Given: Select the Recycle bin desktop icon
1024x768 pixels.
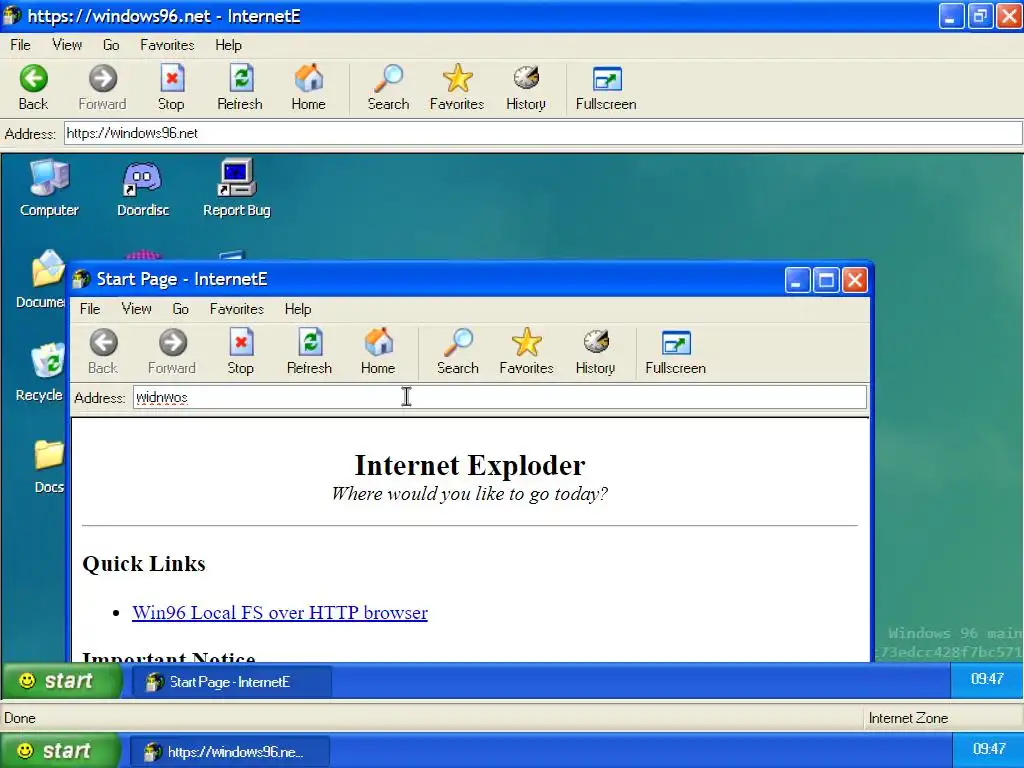Looking at the screenshot, I should [x=40, y=372].
